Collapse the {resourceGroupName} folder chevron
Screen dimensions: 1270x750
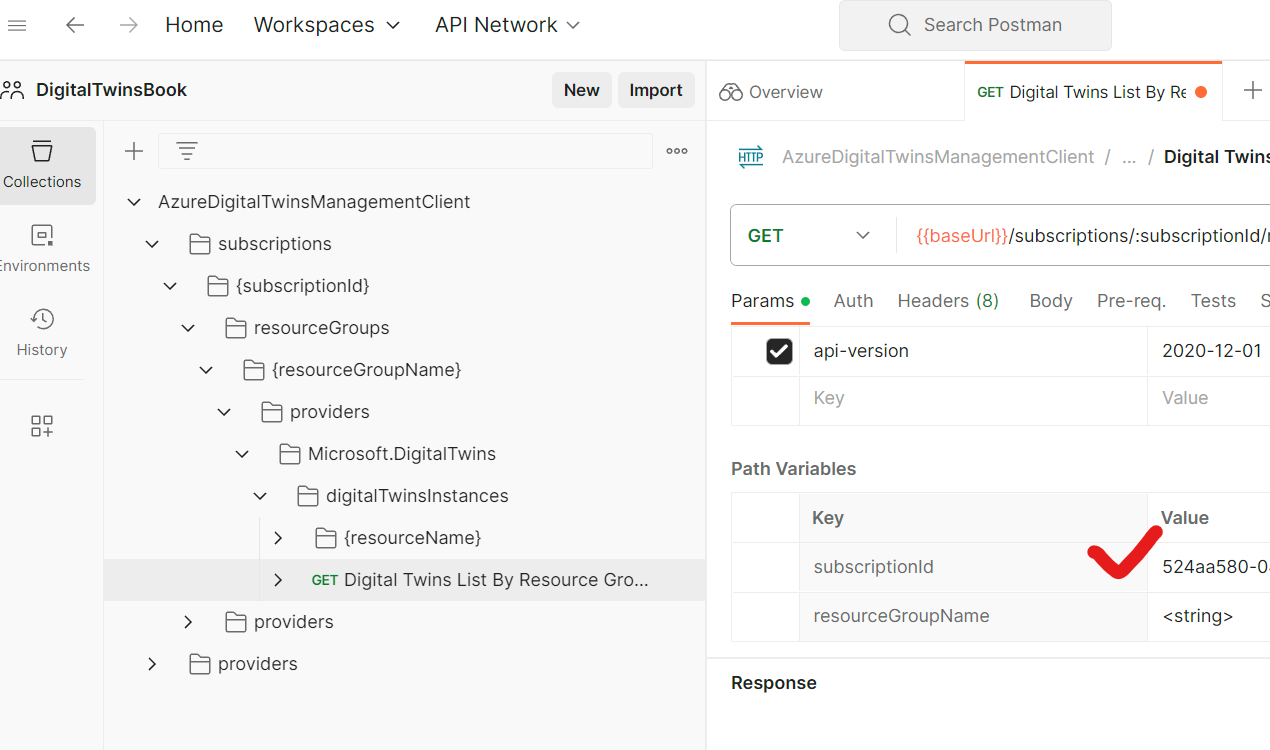(206, 370)
